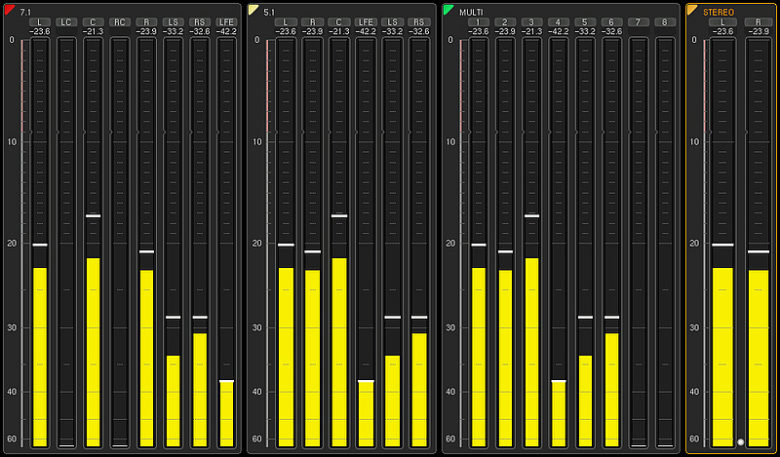Select the MULTI meter panel title

tap(471, 11)
